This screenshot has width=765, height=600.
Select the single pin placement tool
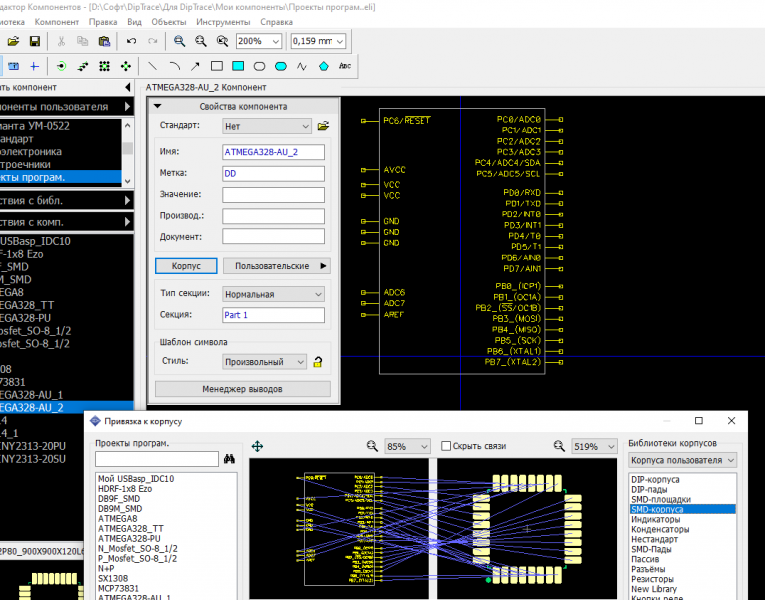tap(61, 66)
